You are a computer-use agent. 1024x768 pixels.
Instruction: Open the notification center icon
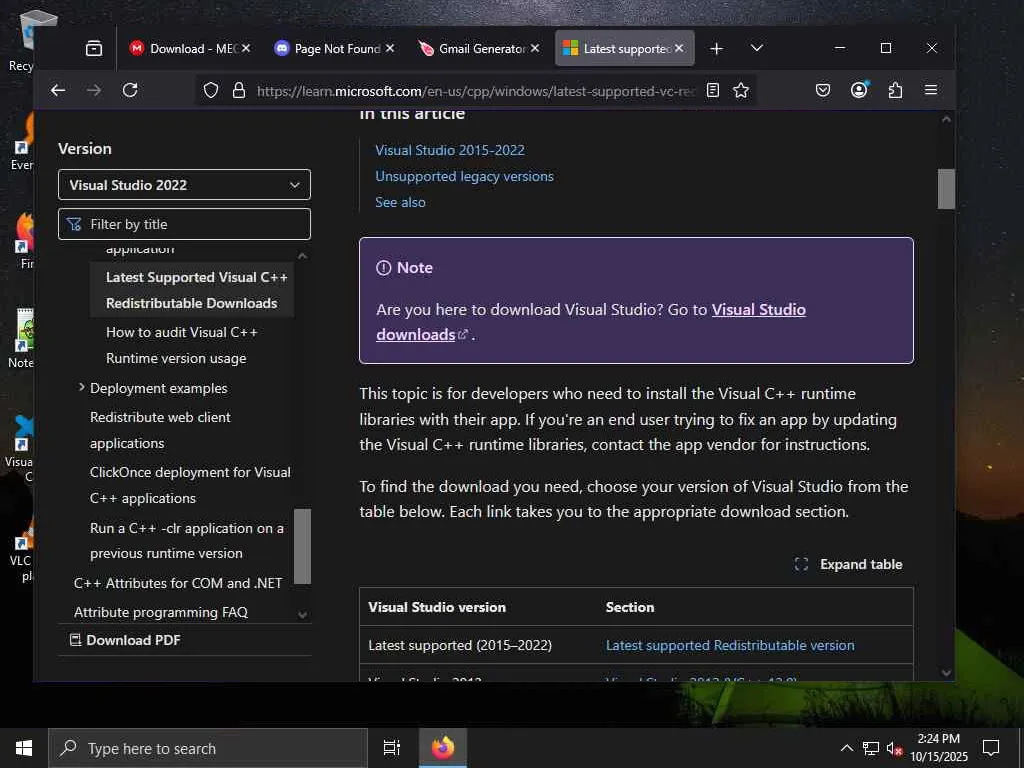point(991,748)
